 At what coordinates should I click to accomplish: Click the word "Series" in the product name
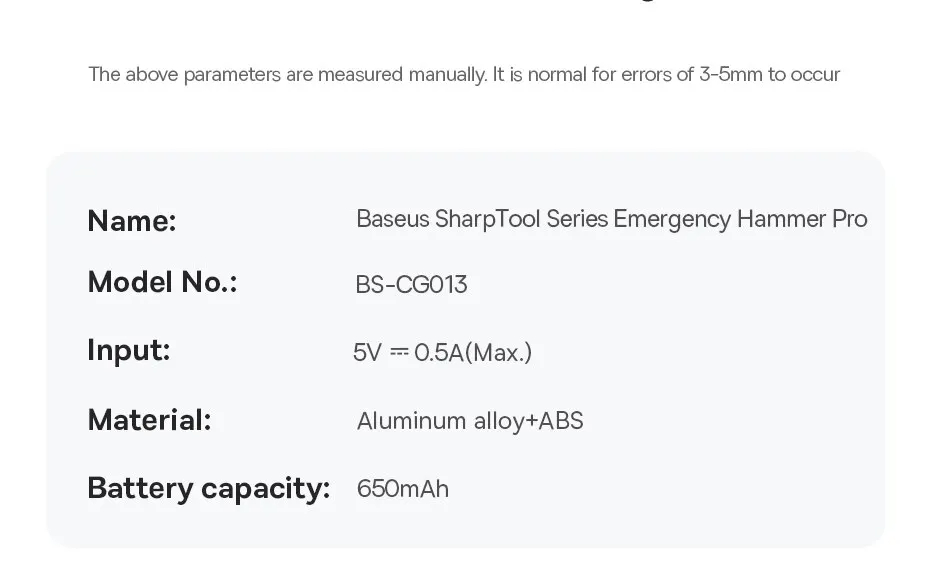point(577,219)
